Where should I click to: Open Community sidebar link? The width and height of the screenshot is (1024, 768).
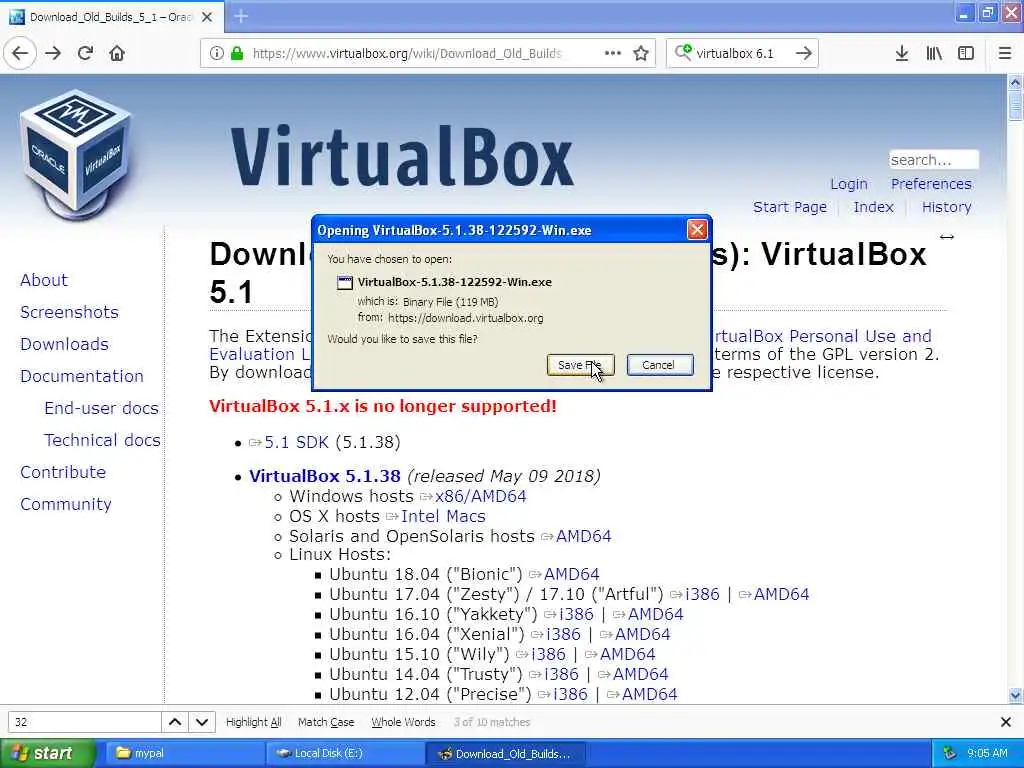click(x=66, y=504)
